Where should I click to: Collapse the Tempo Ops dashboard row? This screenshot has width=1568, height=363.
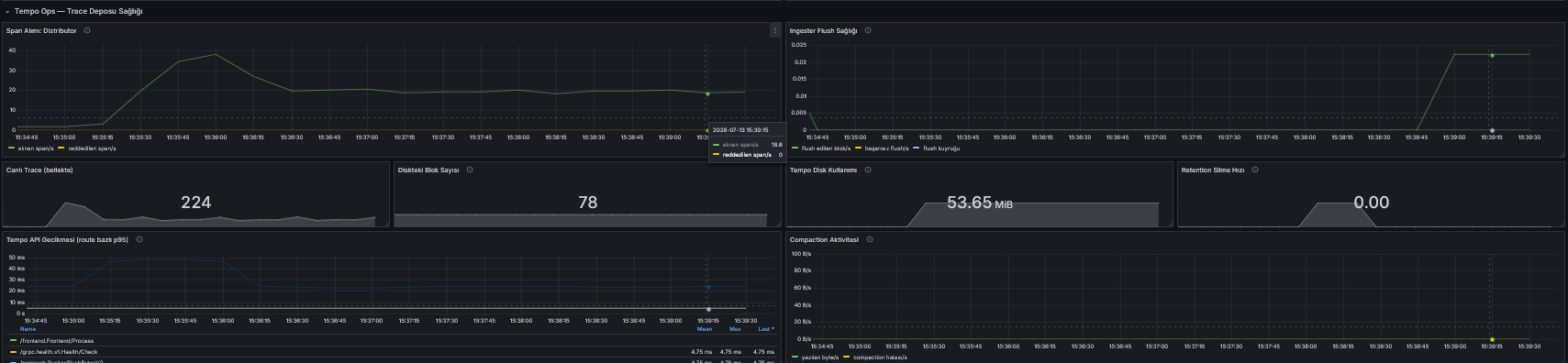point(7,12)
